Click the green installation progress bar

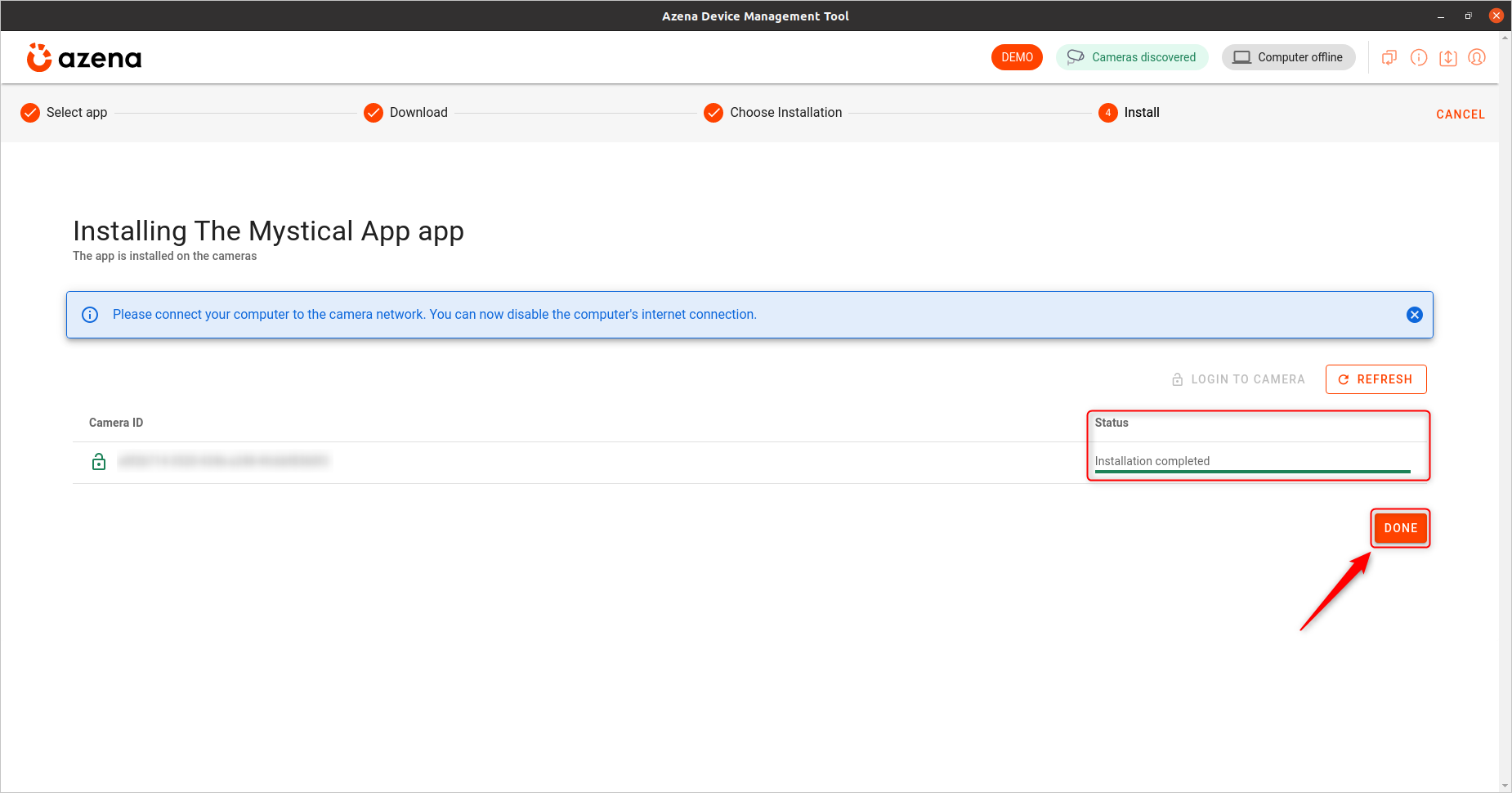click(1252, 472)
